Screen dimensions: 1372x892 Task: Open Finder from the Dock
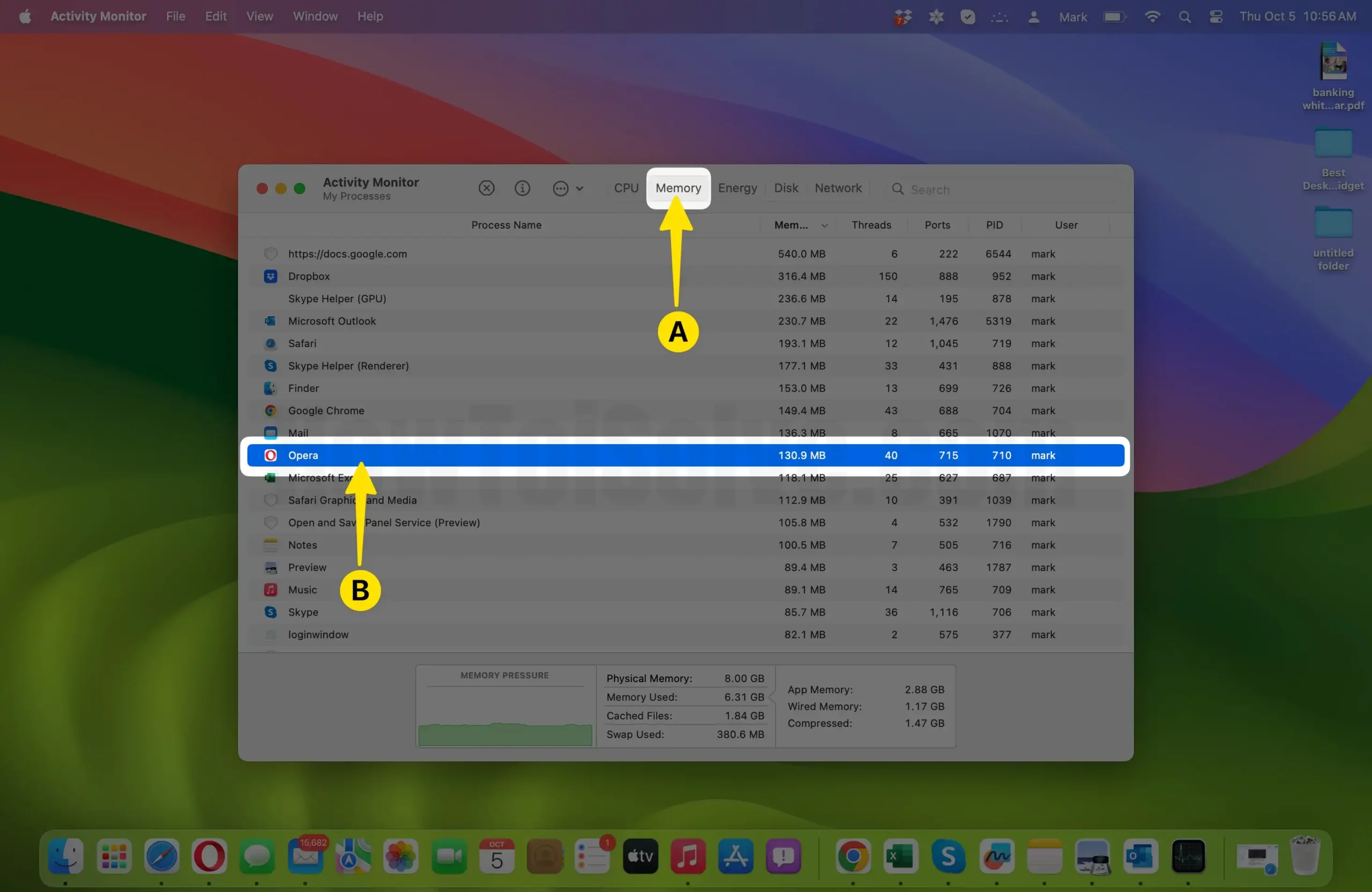point(65,856)
